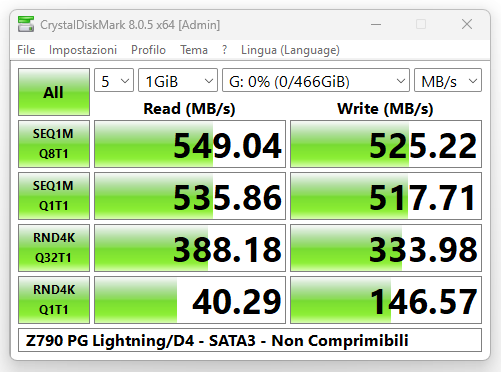The image size is (501, 372).
Task: Start the SEQ1M Q8T1 test
Action: (54, 144)
